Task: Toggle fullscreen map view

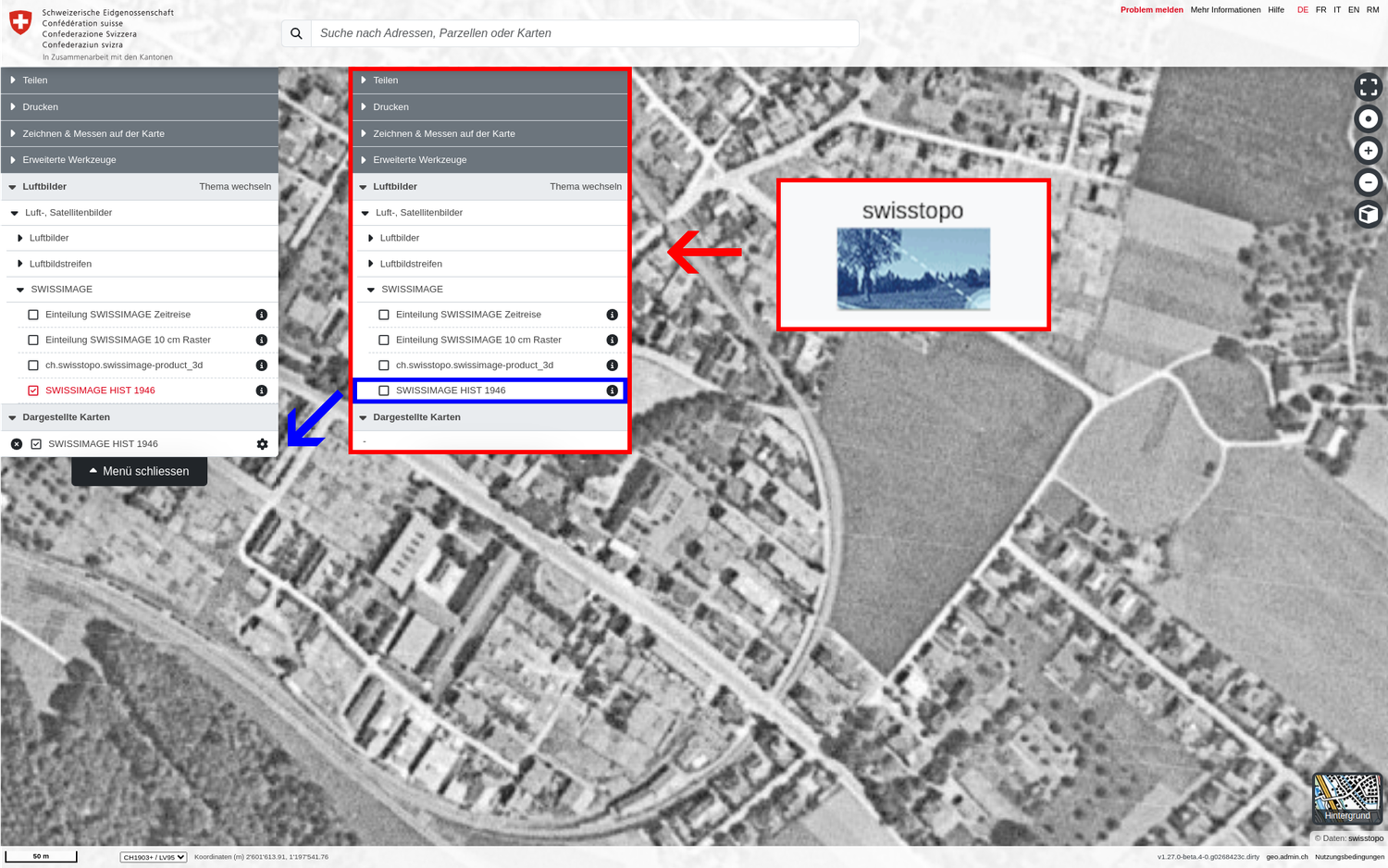Action: (x=1368, y=87)
